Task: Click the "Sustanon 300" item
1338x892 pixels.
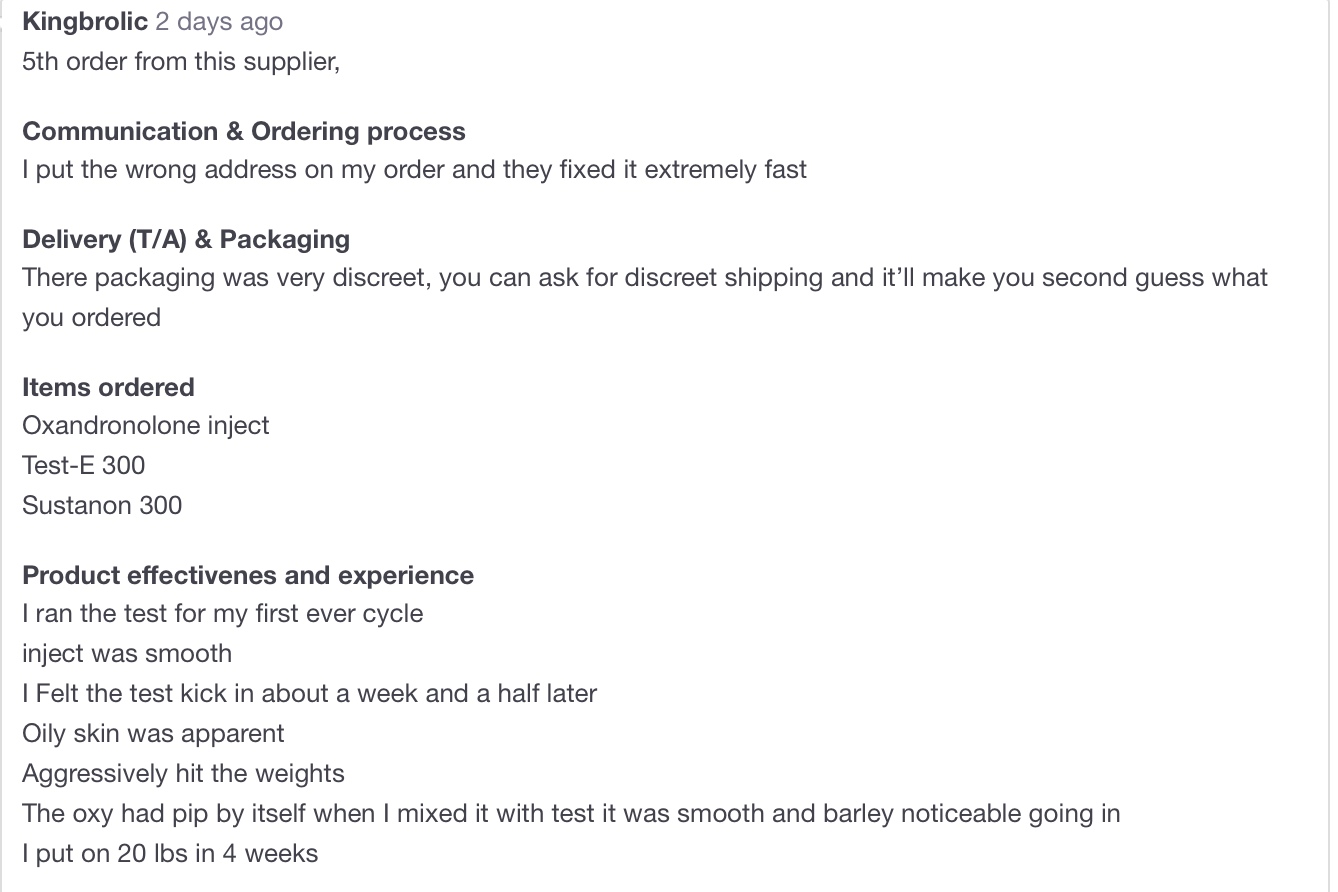Action: pyautogui.click(x=102, y=505)
